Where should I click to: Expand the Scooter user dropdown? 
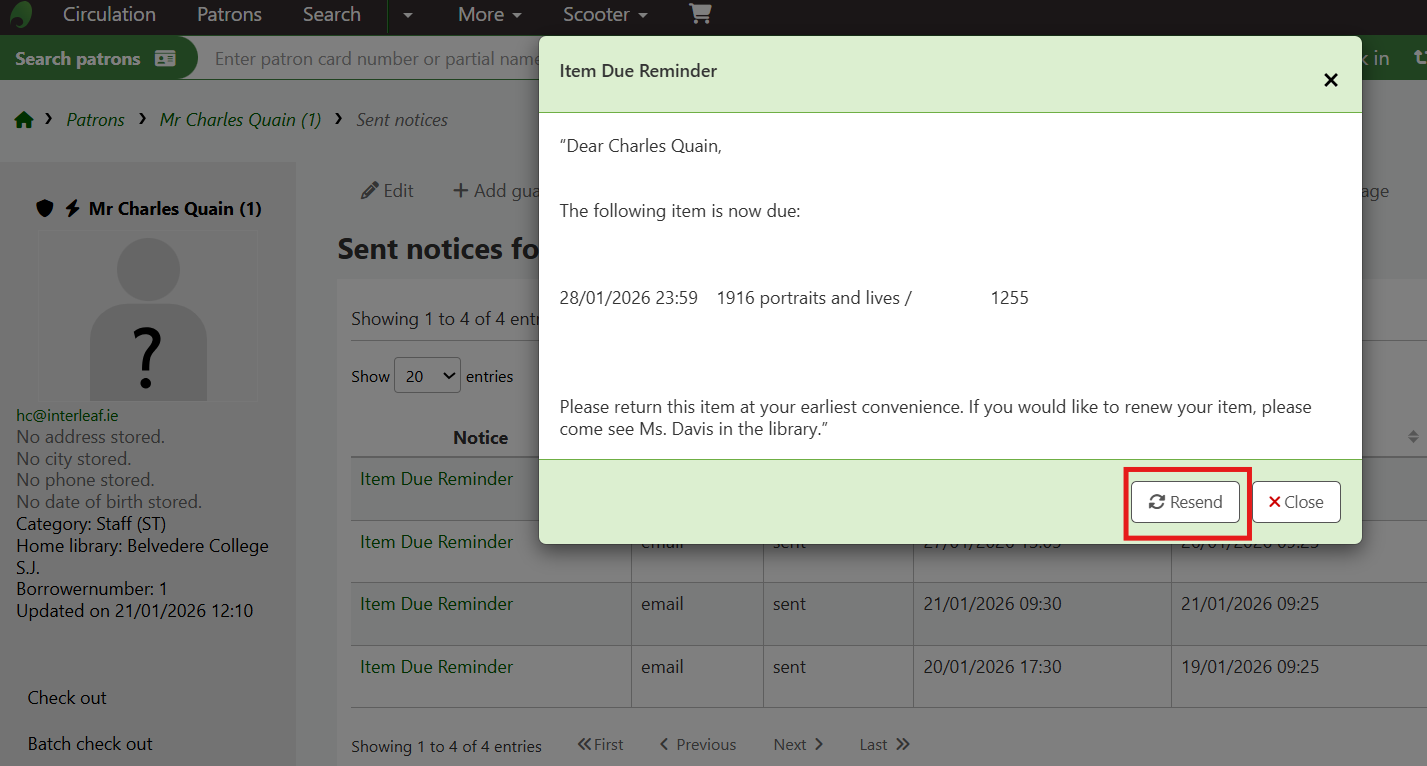pos(605,14)
